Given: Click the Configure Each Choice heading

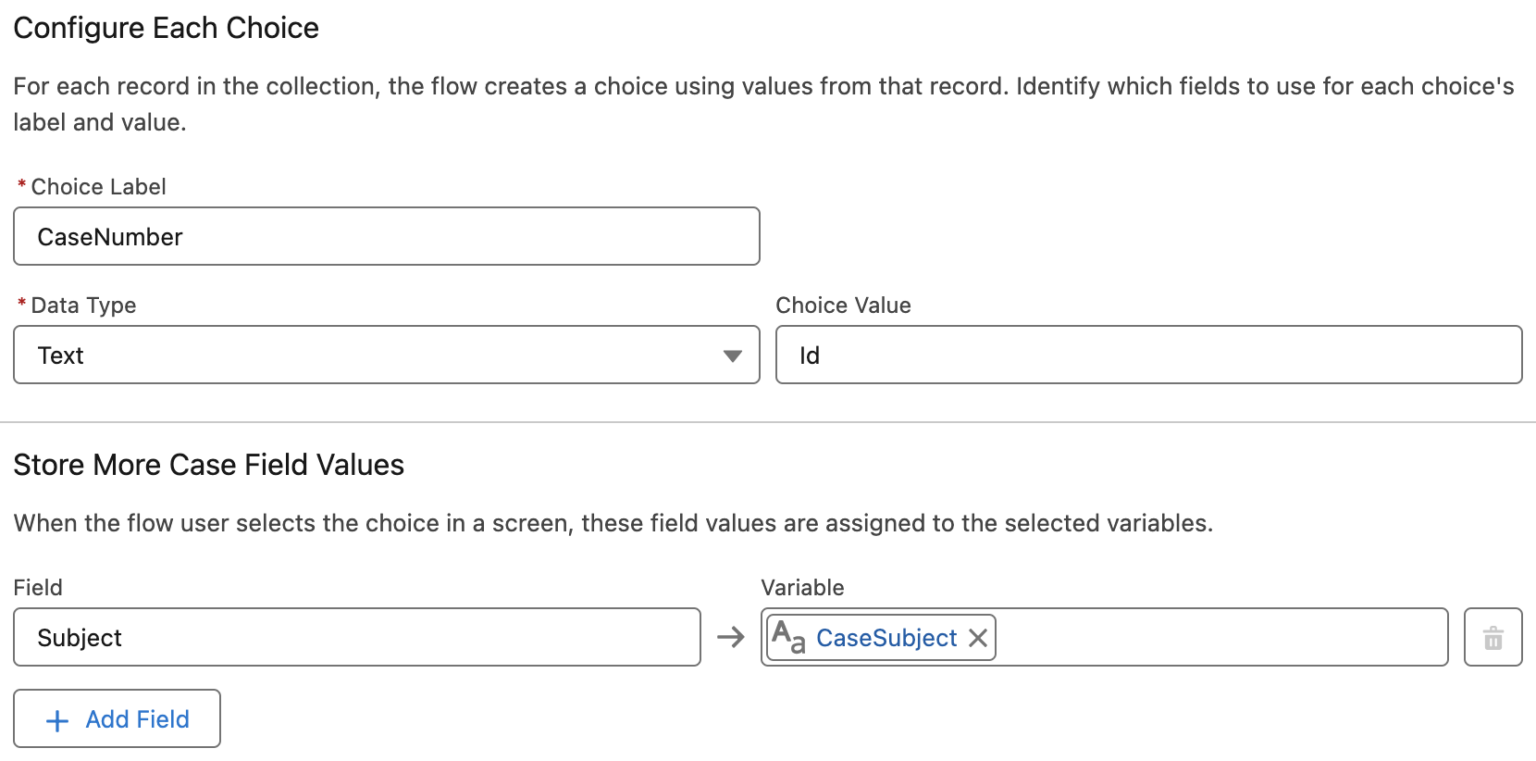Looking at the screenshot, I should [165, 28].
